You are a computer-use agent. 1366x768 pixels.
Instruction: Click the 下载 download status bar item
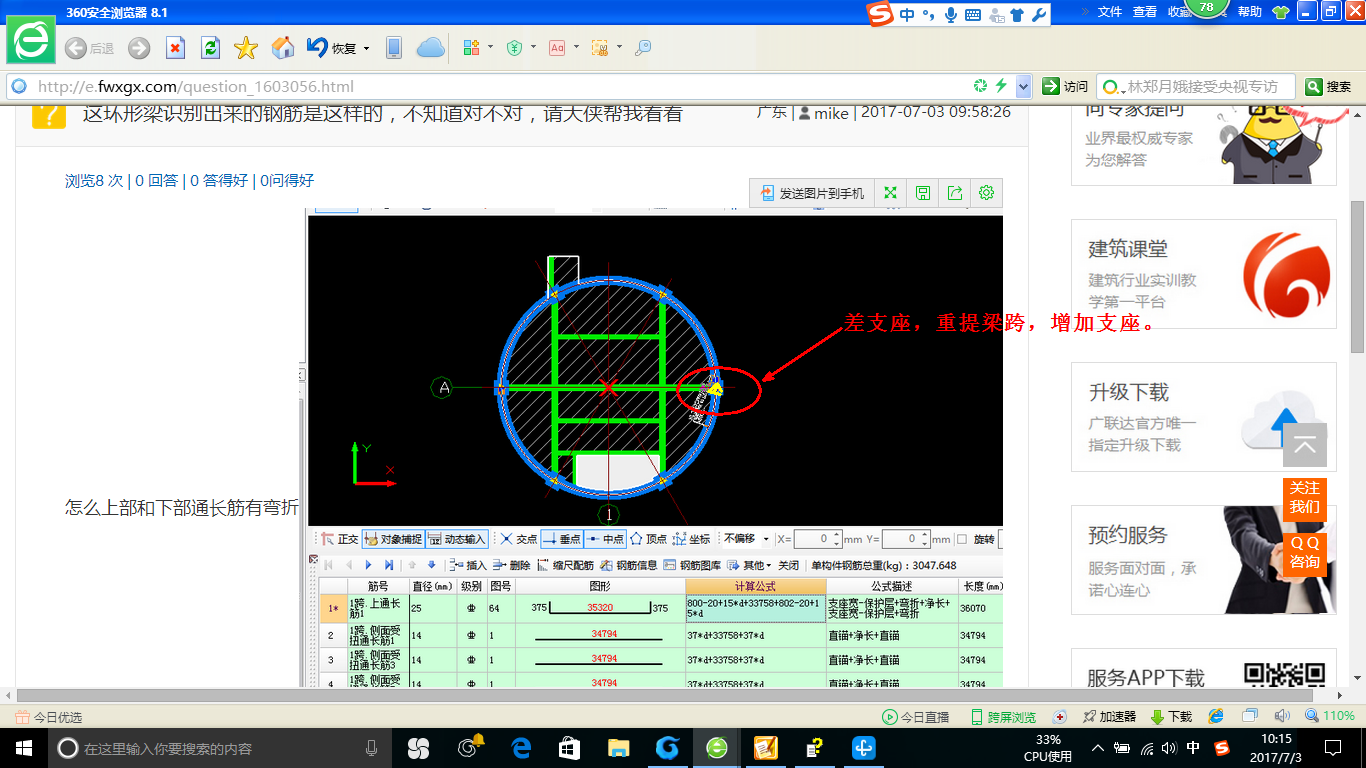[x=1171, y=717]
